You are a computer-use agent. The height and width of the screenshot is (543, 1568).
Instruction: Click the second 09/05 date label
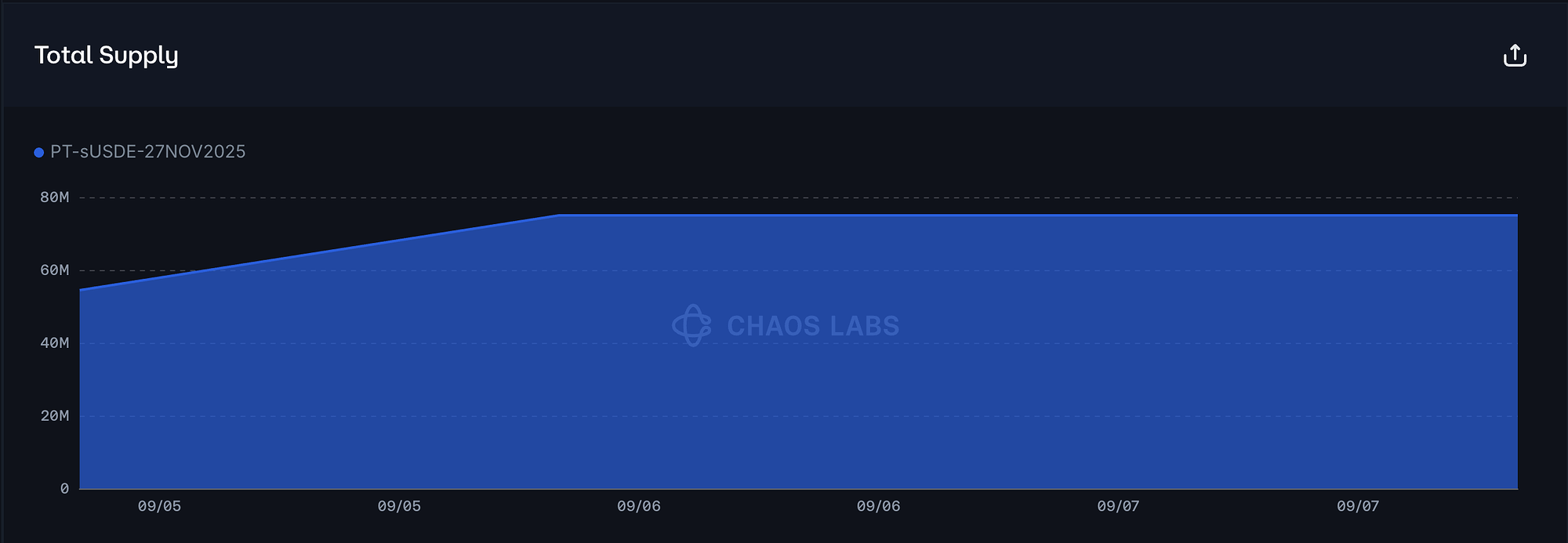click(x=399, y=506)
